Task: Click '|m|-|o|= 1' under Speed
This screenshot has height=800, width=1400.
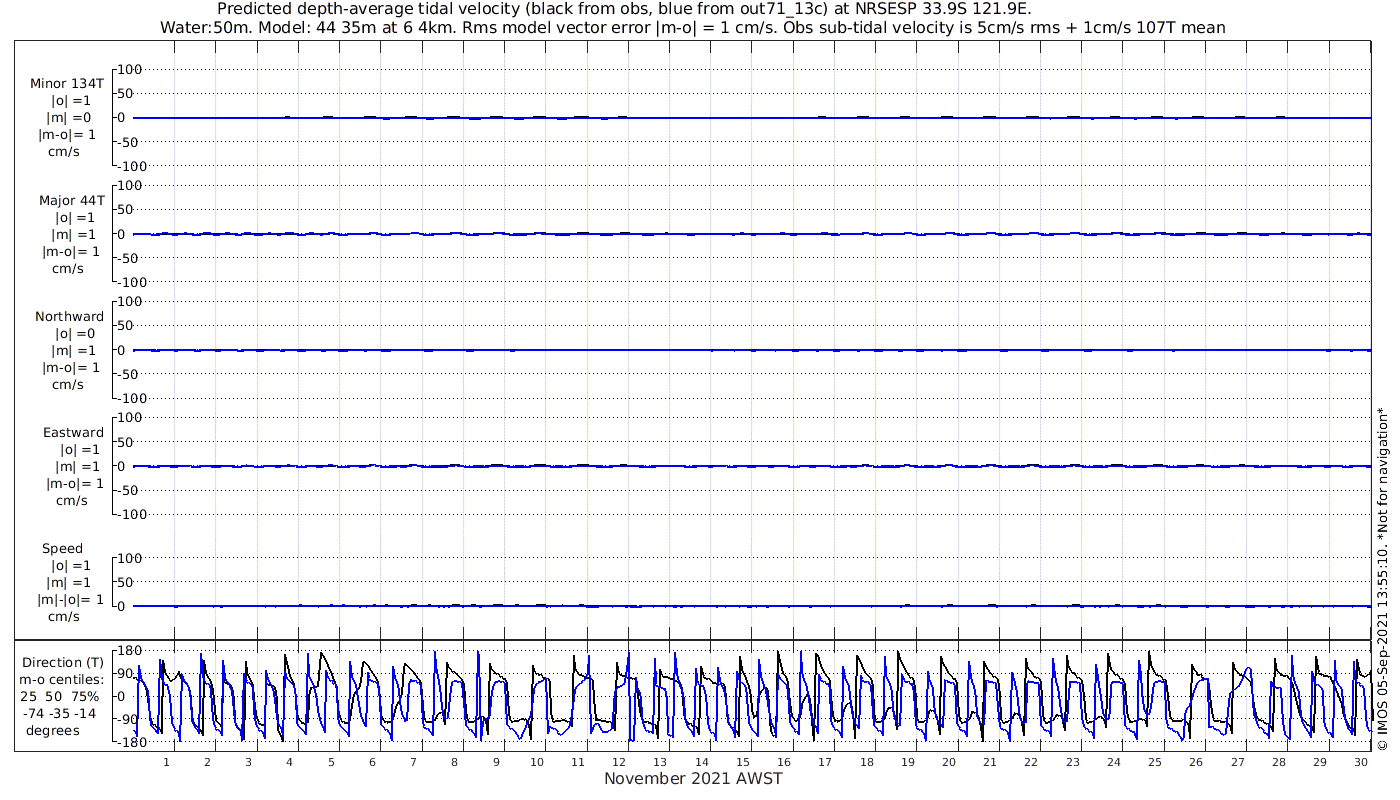Action: [70, 599]
